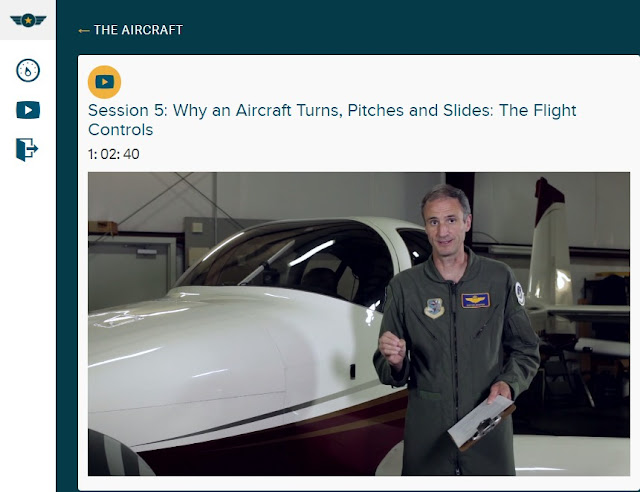The image size is (640, 492).
Task: Go back to THE AIRCRAFT
Action: coord(138,30)
